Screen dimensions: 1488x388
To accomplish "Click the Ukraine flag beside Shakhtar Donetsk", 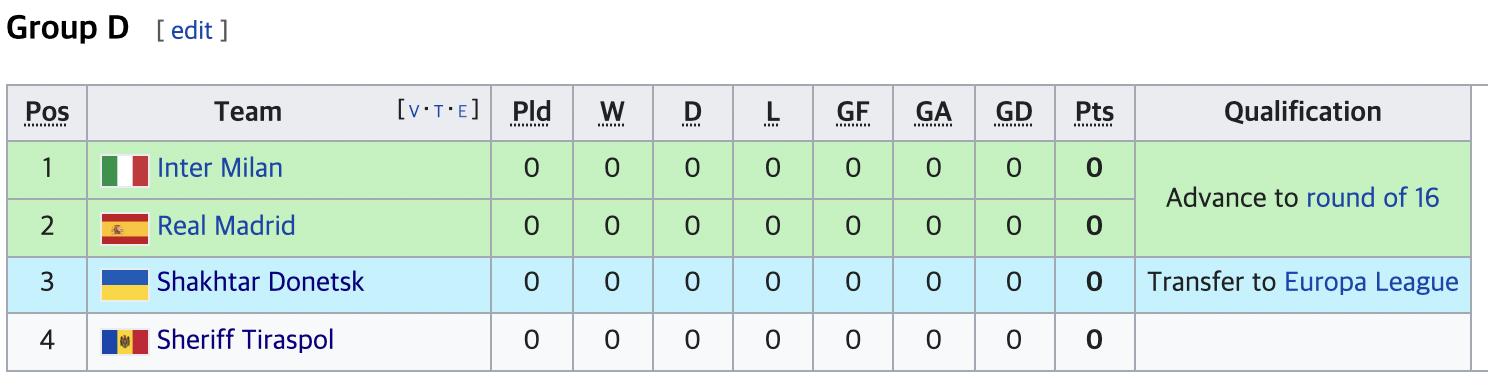I will coord(125,284).
